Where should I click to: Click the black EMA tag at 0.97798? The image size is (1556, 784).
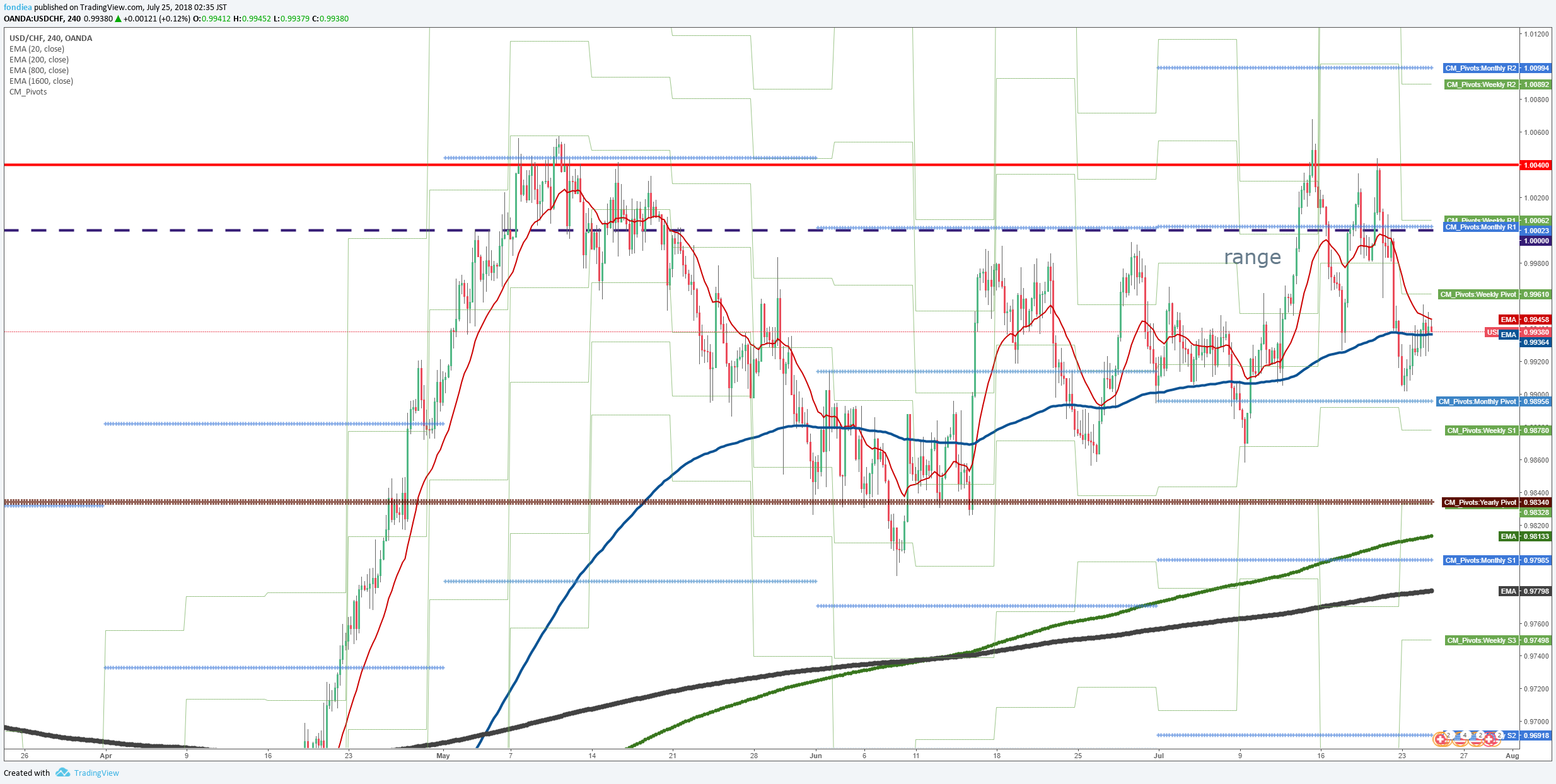point(1508,591)
